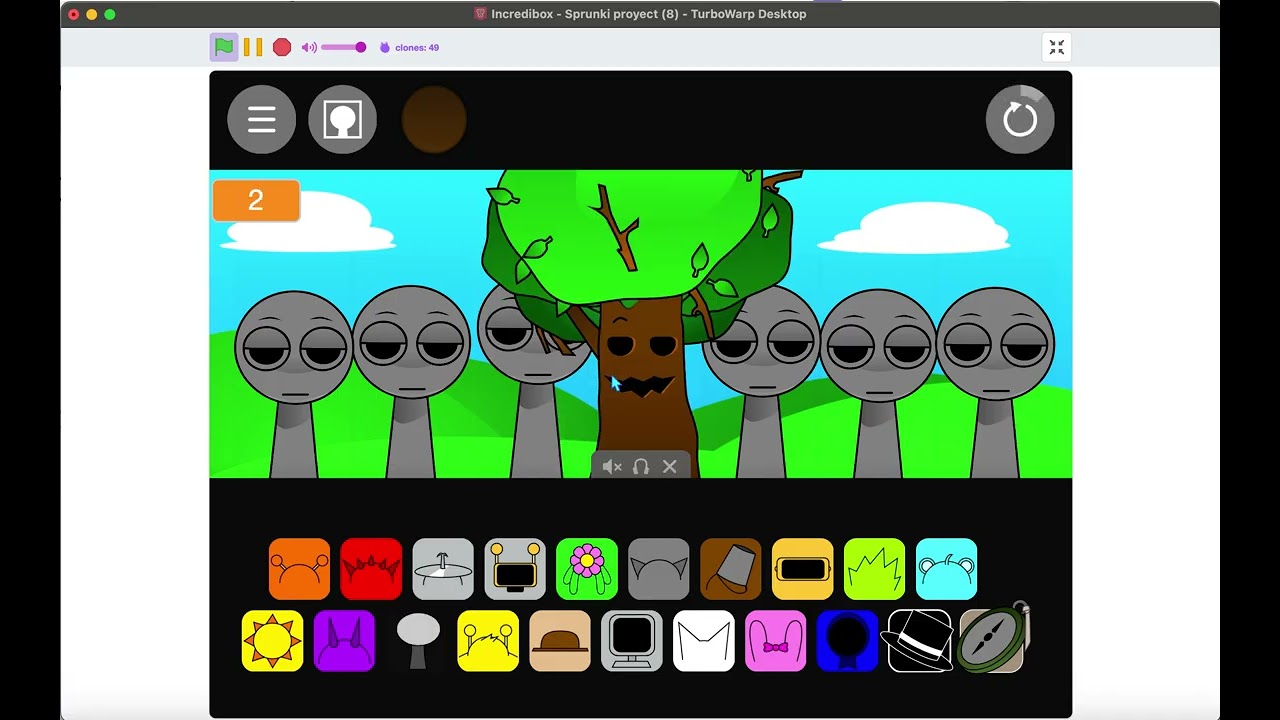The image size is (1280, 720).
Task: Click the rightmost gray character on stage
Action: [995, 384]
